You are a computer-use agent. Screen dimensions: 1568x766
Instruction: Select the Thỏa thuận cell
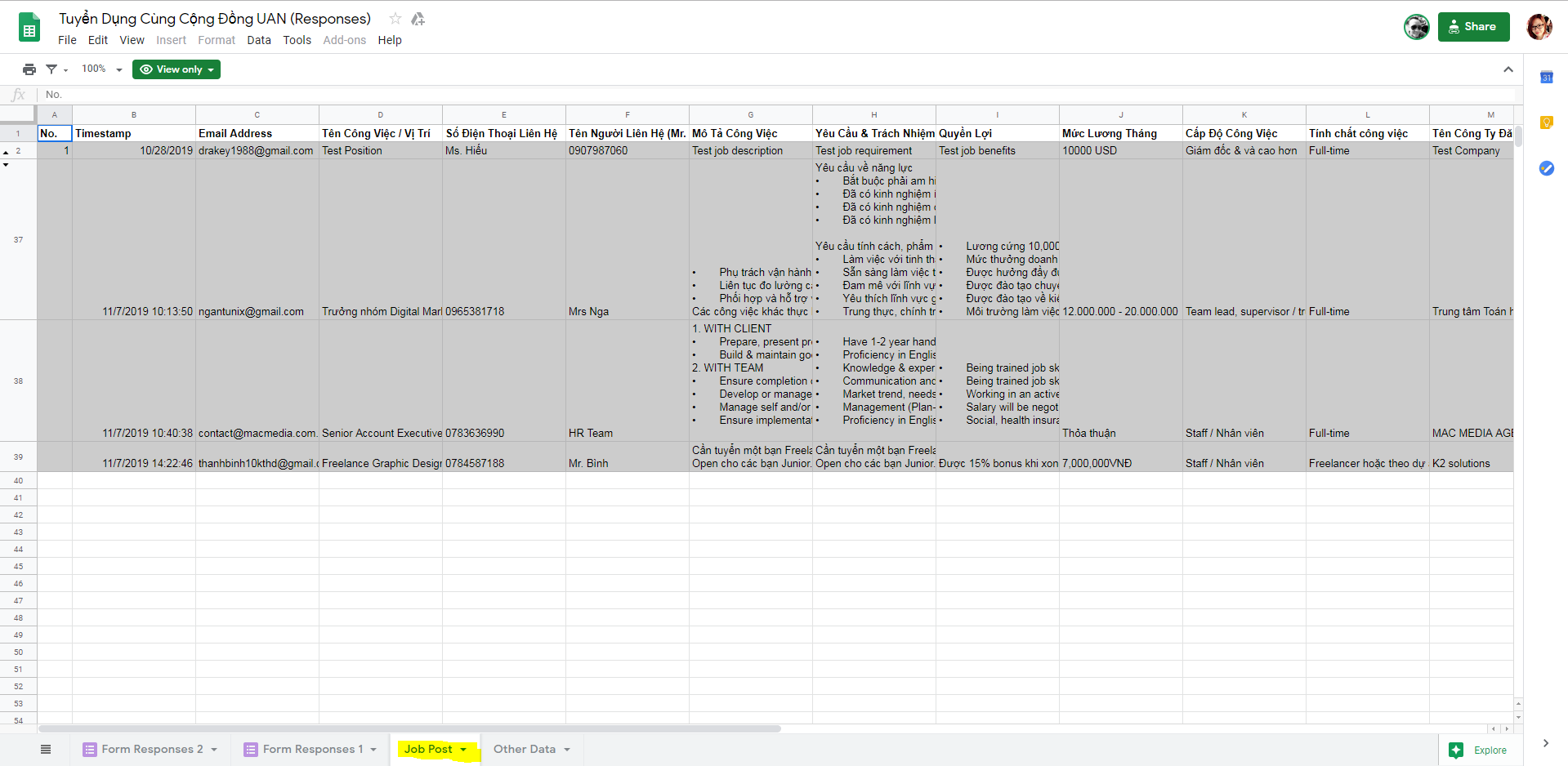[x=1121, y=381]
